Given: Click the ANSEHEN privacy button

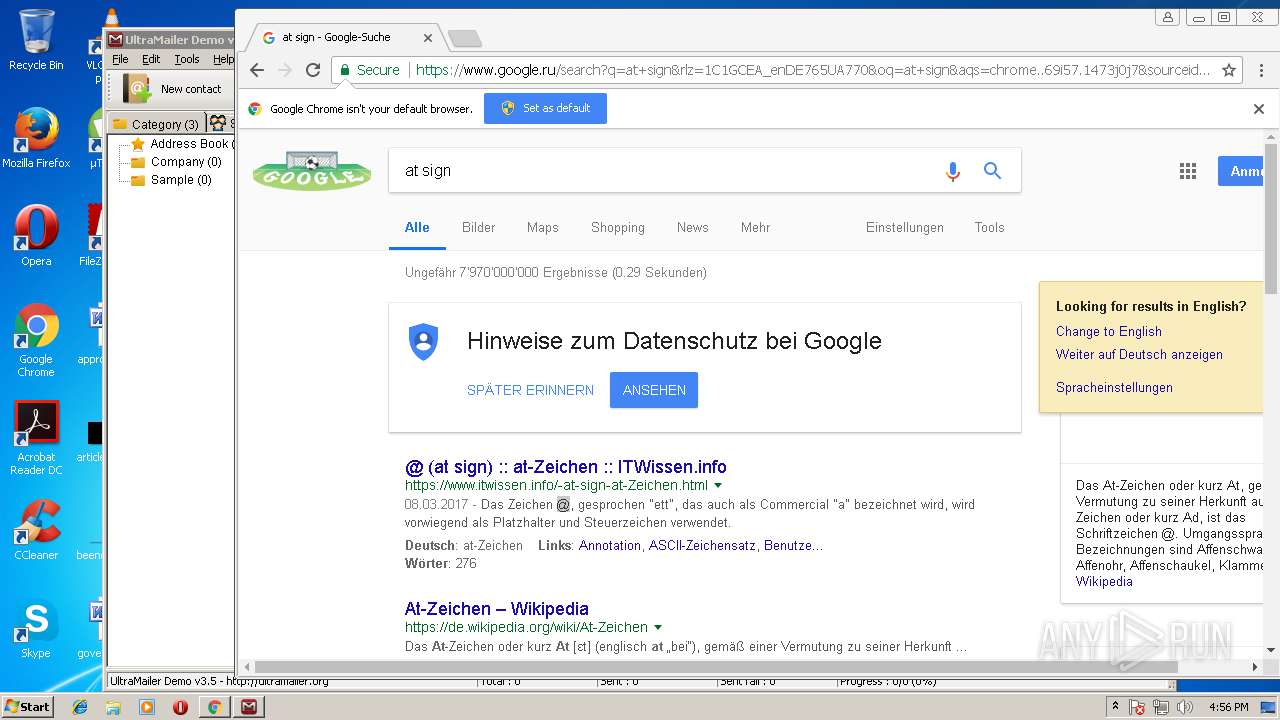Looking at the screenshot, I should click(654, 390).
